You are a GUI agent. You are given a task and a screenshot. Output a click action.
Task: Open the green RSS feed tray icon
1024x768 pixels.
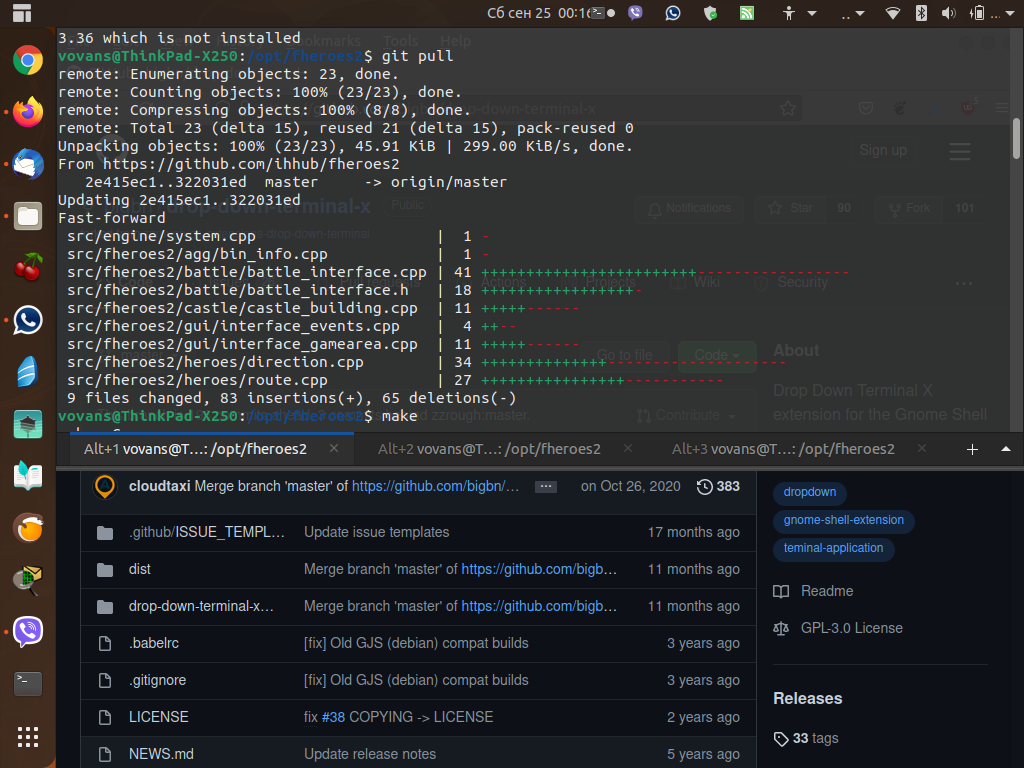point(746,13)
